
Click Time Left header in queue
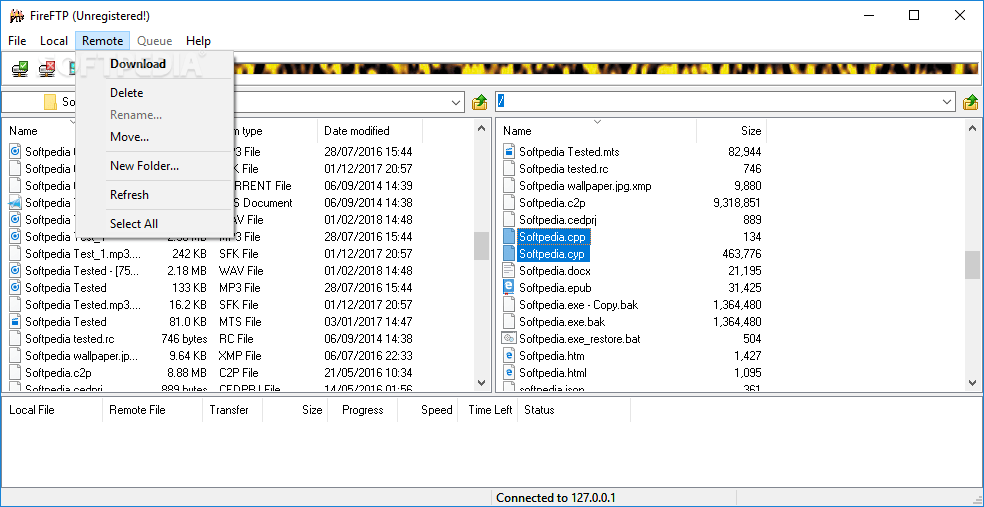(489, 410)
